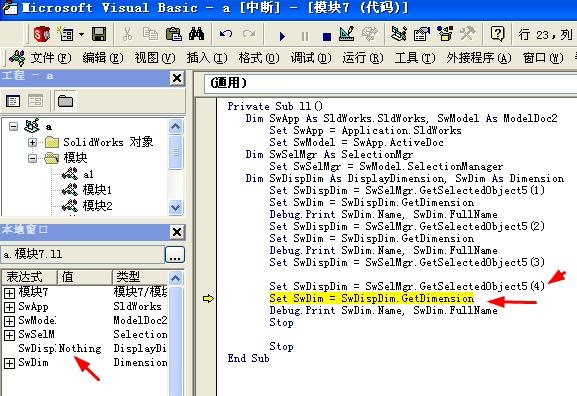Click the highlighted Set SwDim code line
The image size is (577, 396).
[372, 298]
